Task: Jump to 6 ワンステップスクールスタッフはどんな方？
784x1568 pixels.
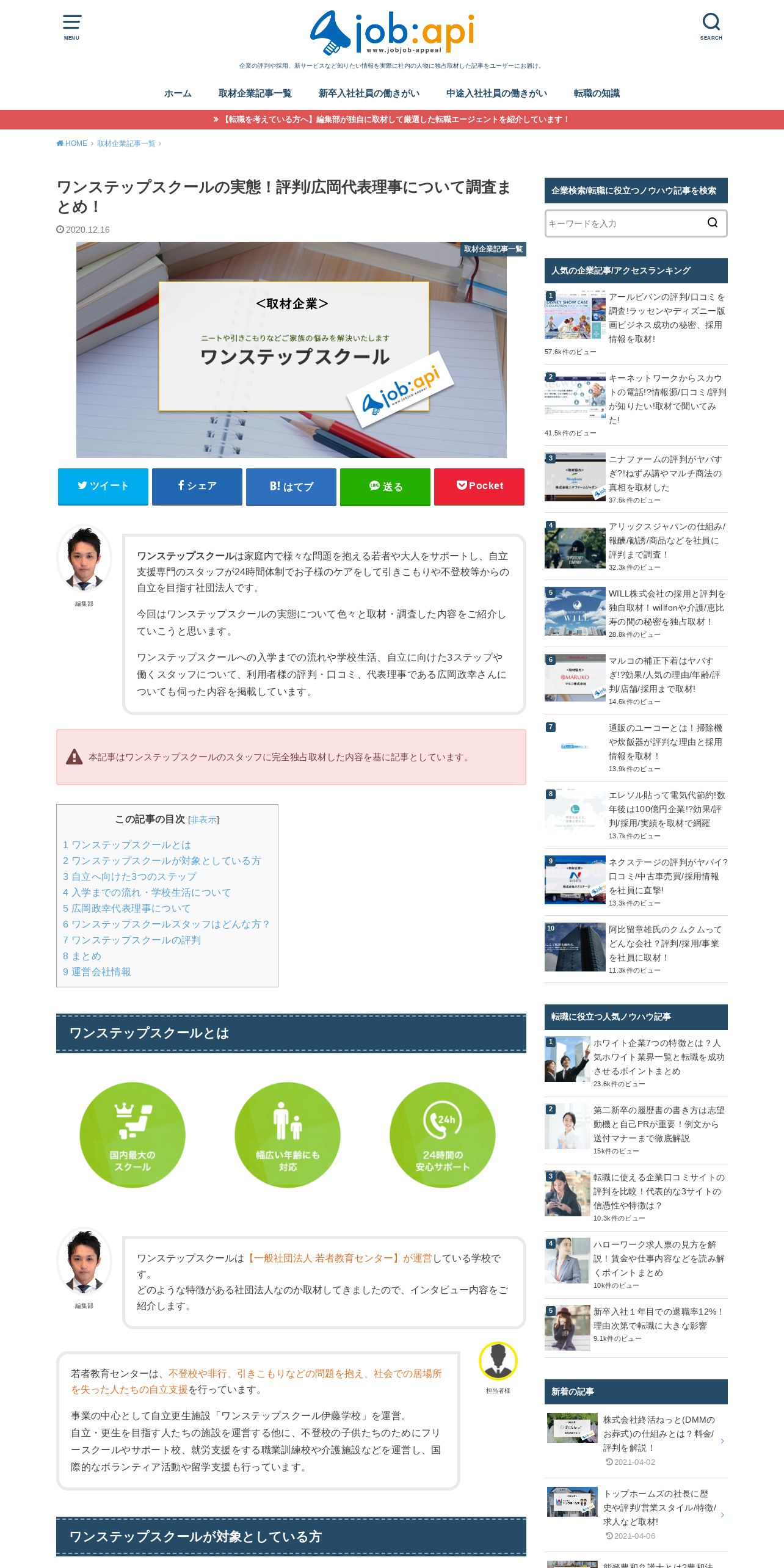Action: (167, 924)
